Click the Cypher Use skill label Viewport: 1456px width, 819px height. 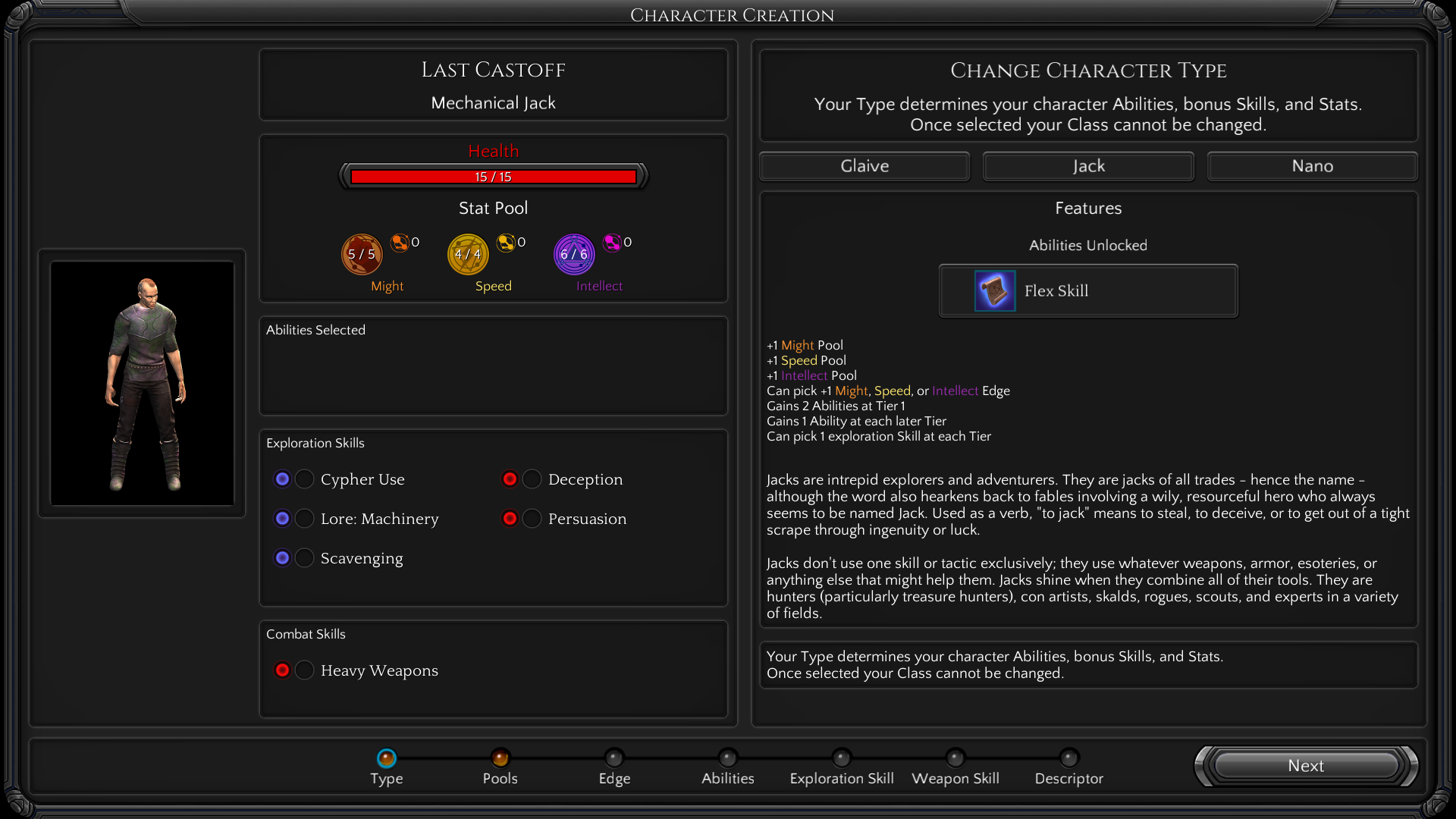pos(362,480)
